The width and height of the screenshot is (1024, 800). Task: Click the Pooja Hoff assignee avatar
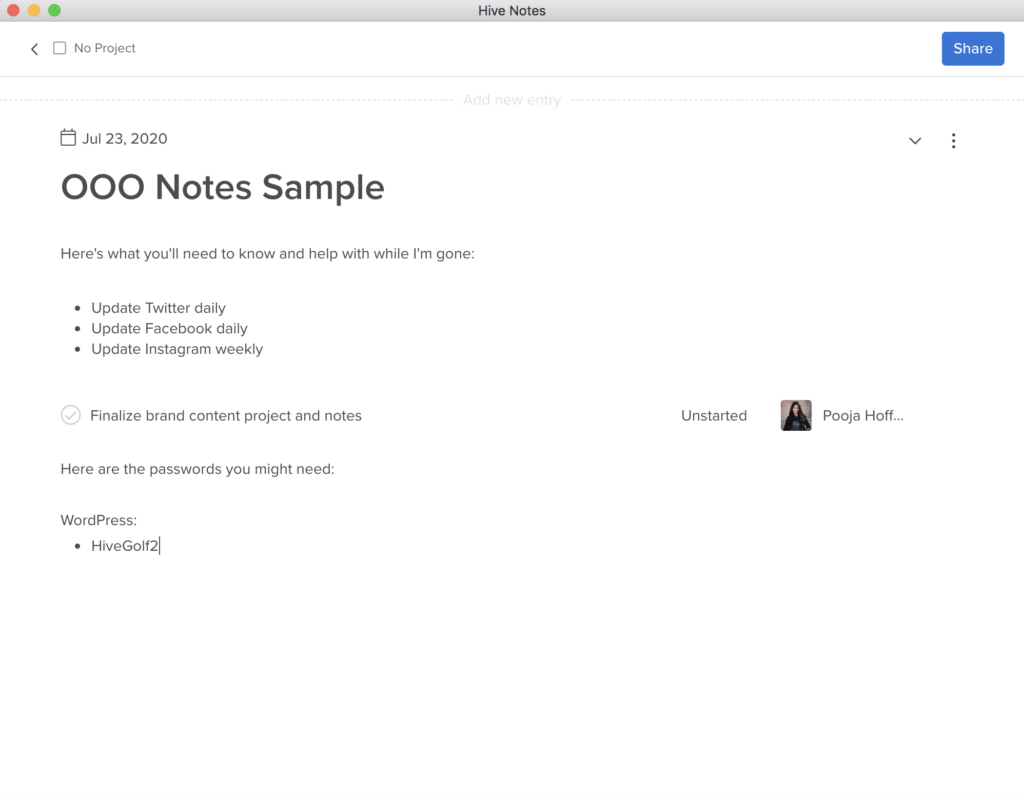796,415
